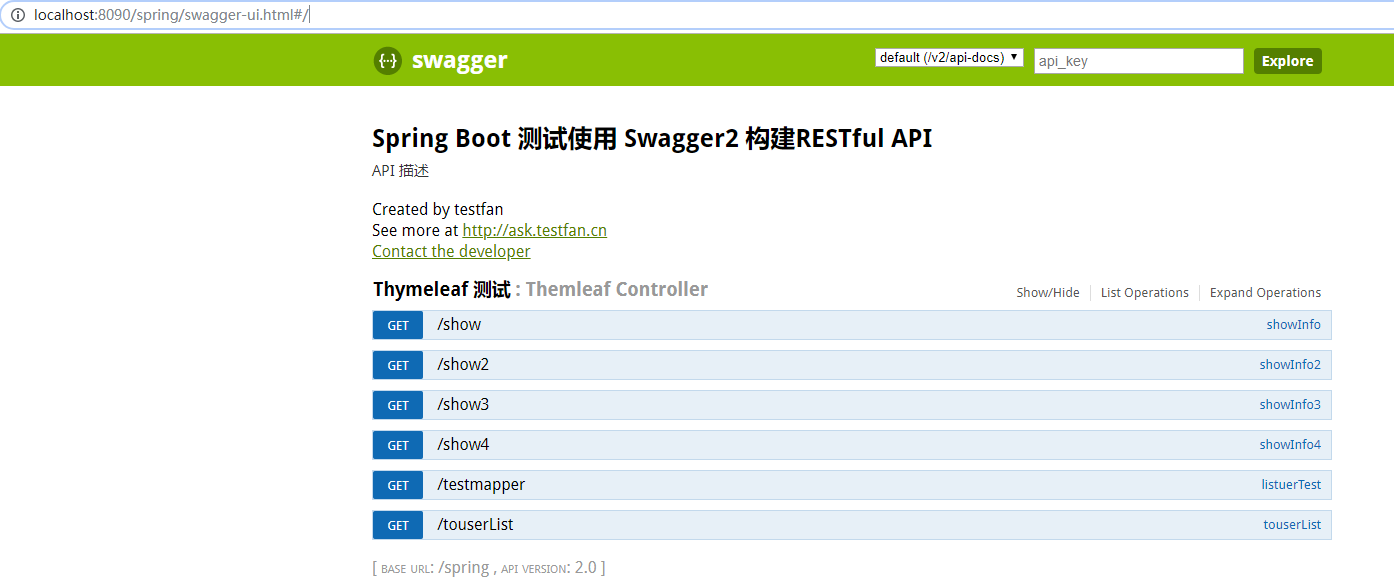This screenshot has height=585, width=1394.
Task: Expand the /show4 endpoint path
Action: (x=463, y=444)
